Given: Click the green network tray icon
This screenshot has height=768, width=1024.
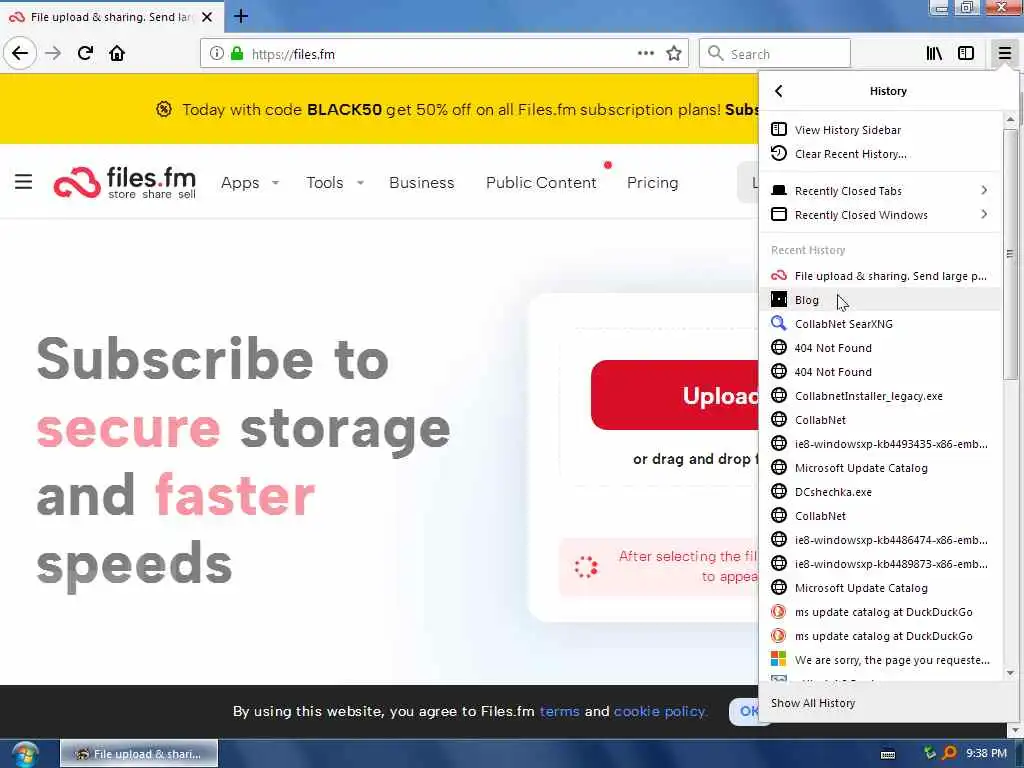Looking at the screenshot, I should point(929,753).
